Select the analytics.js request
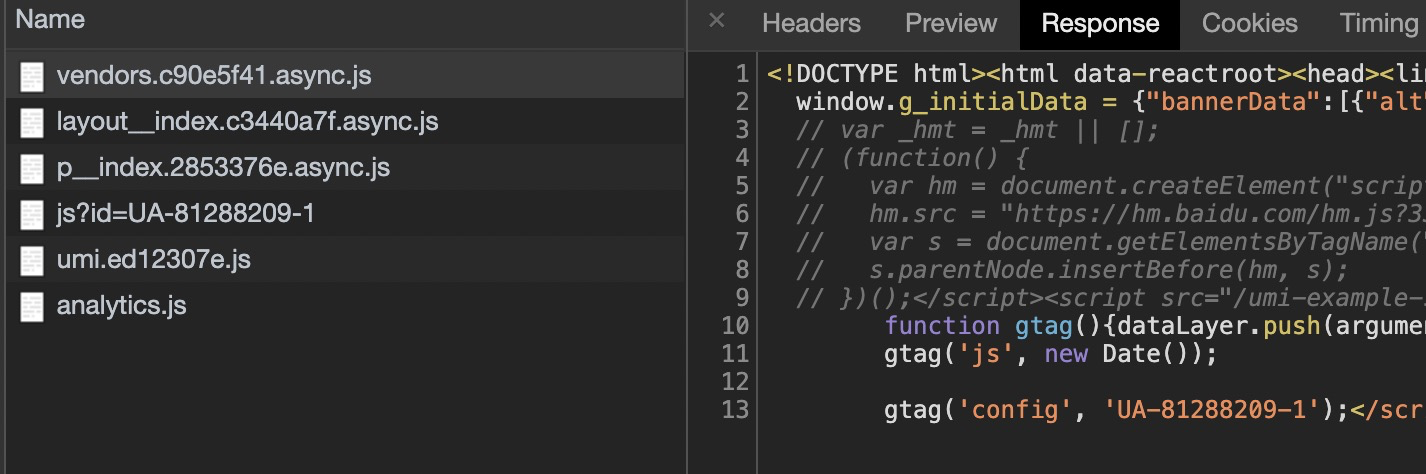Image resolution: width=1426 pixels, height=474 pixels. click(345, 306)
